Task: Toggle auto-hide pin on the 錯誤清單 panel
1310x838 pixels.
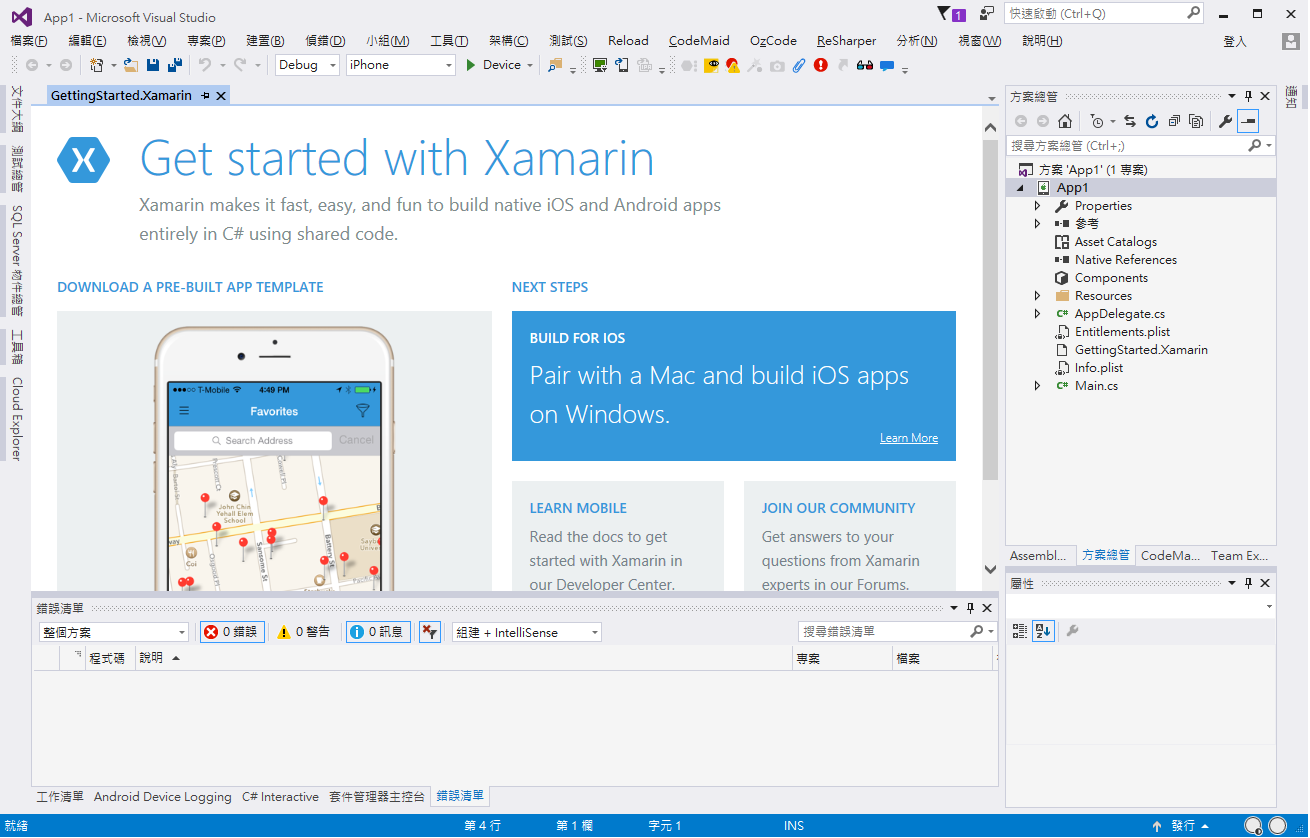Action: pyautogui.click(x=970, y=608)
